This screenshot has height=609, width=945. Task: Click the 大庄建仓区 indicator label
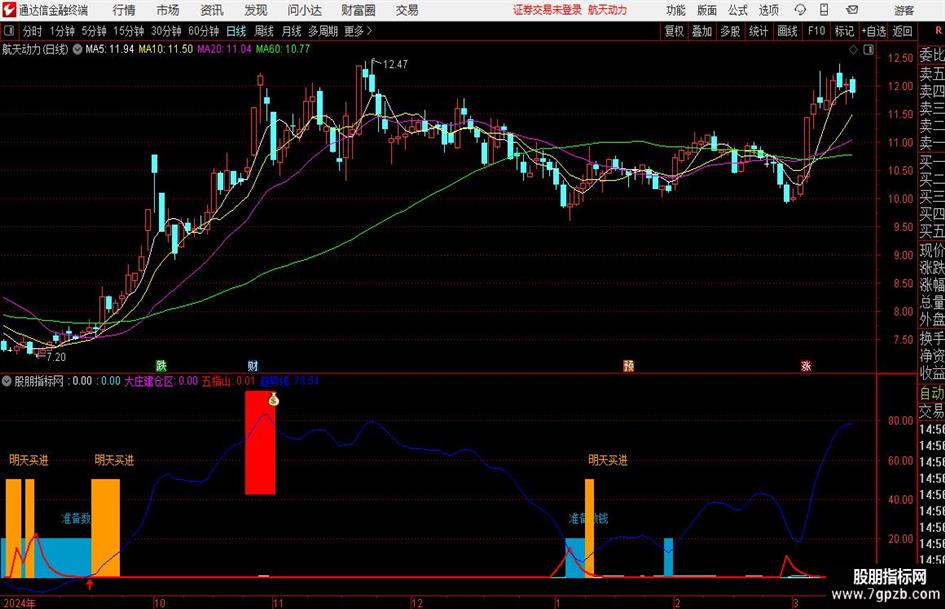(x=162, y=381)
